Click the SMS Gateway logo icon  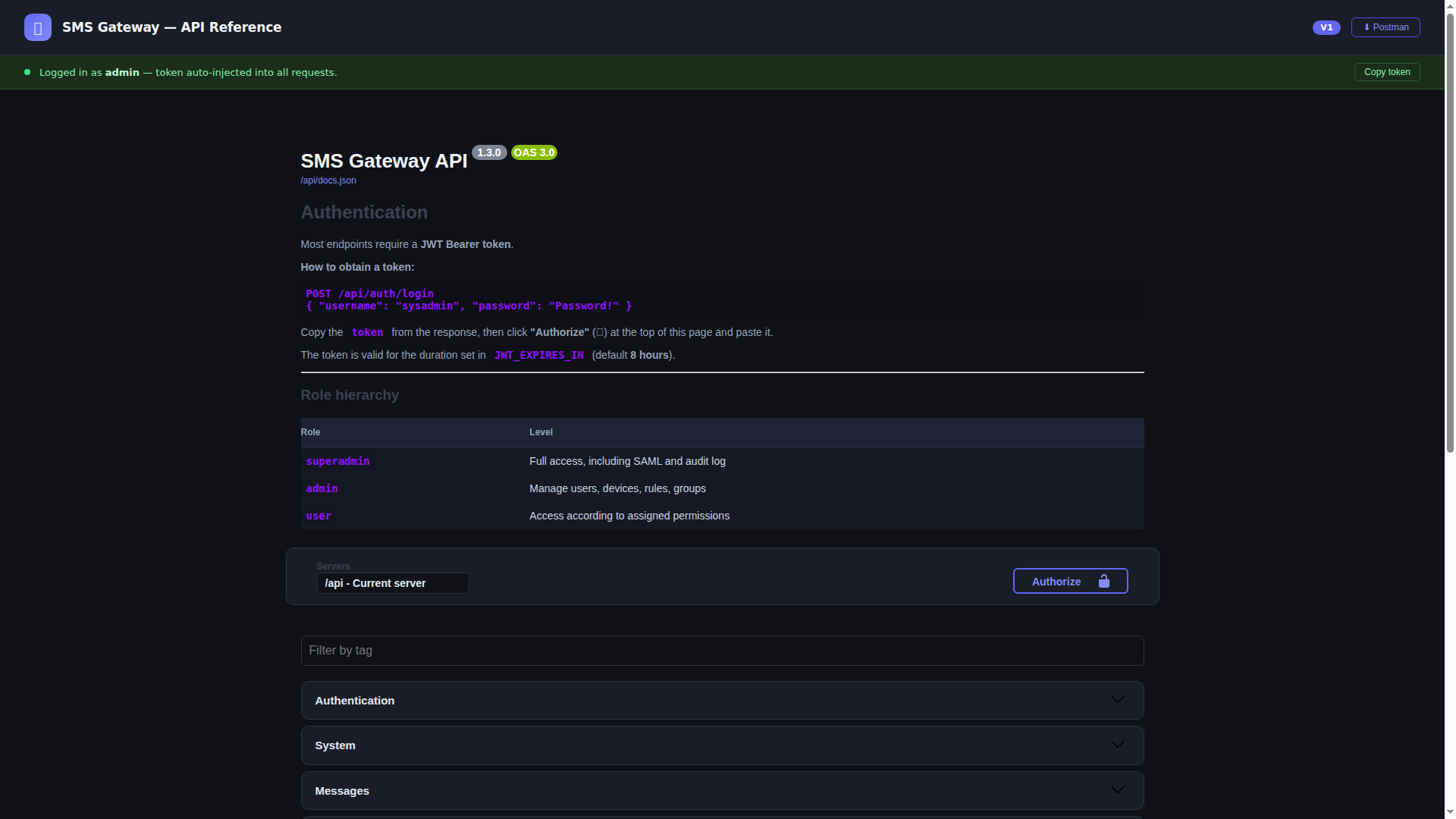point(38,27)
